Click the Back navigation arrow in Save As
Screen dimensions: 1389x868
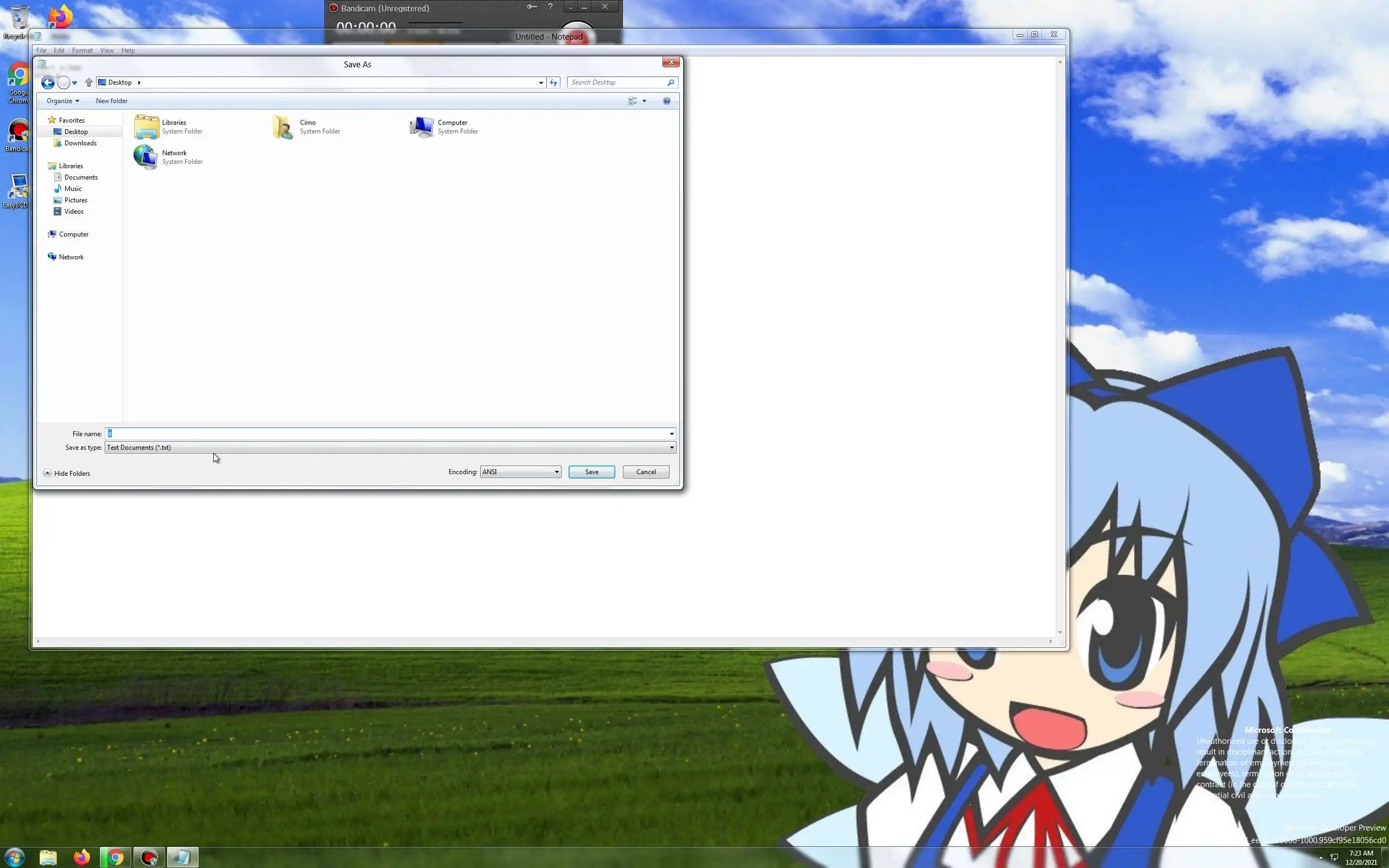[48, 82]
